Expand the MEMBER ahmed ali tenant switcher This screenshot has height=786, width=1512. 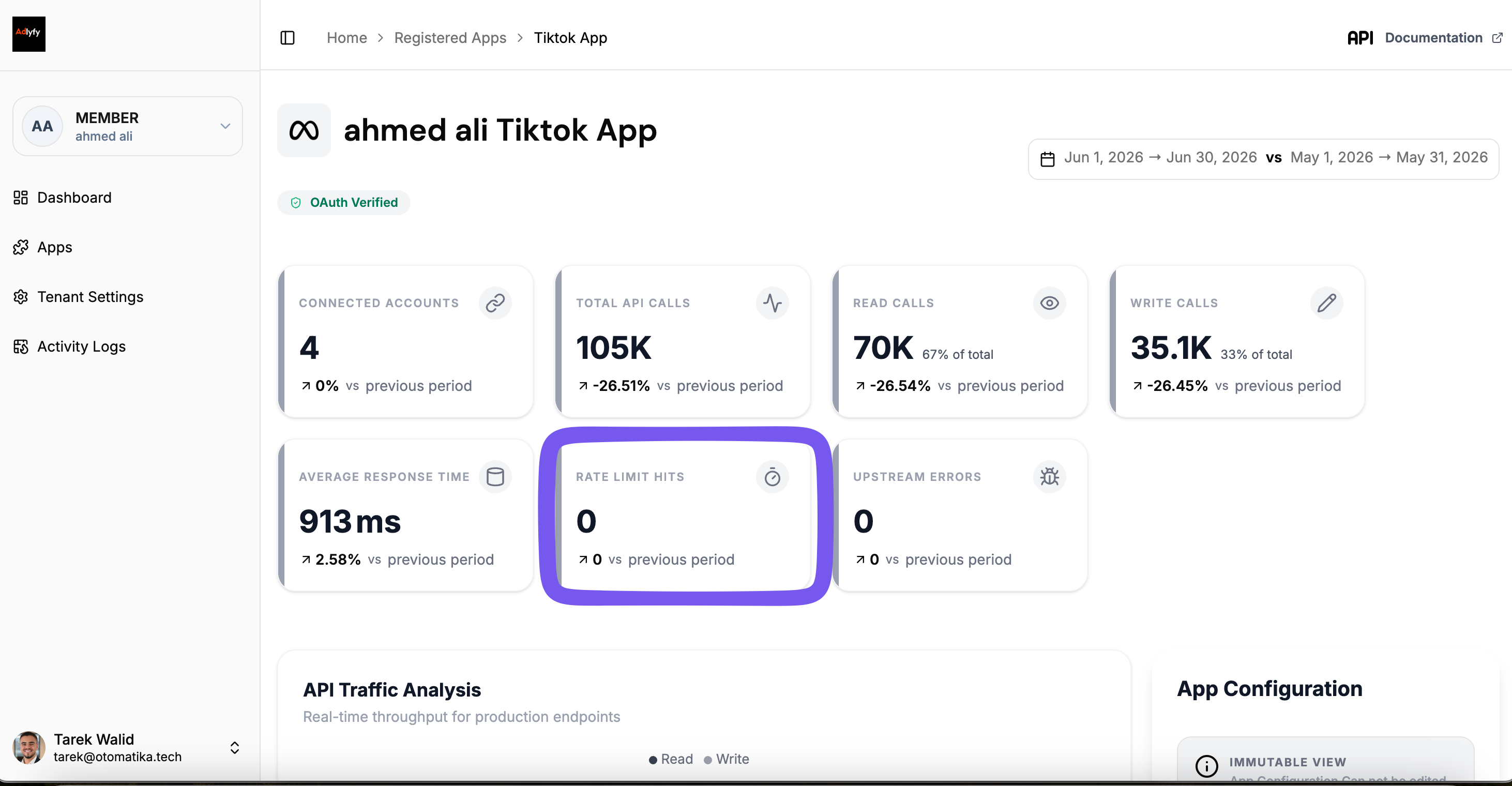[x=127, y=126]
